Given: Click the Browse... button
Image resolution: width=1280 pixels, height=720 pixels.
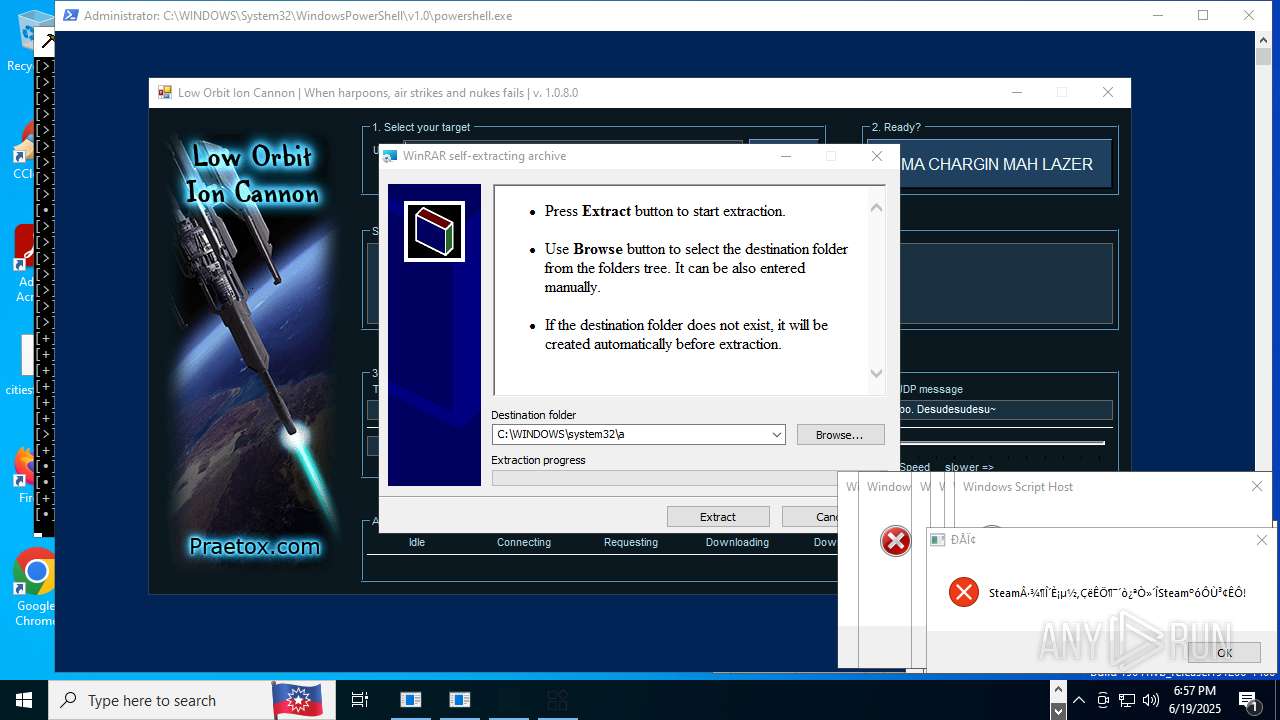Looking at the screenshot, I should tap(840, 435).
